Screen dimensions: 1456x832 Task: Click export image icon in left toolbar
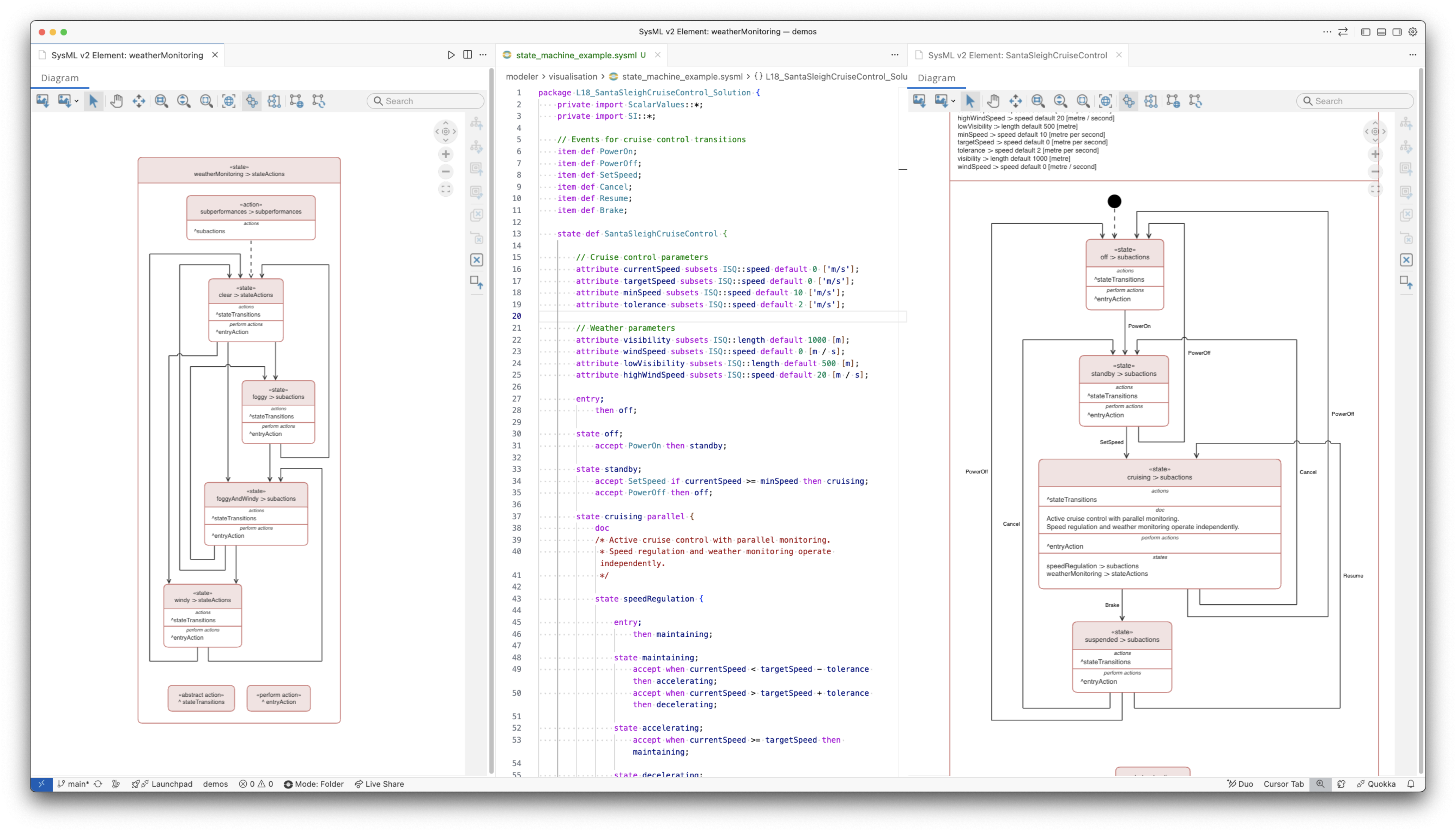tap(43, 101)
